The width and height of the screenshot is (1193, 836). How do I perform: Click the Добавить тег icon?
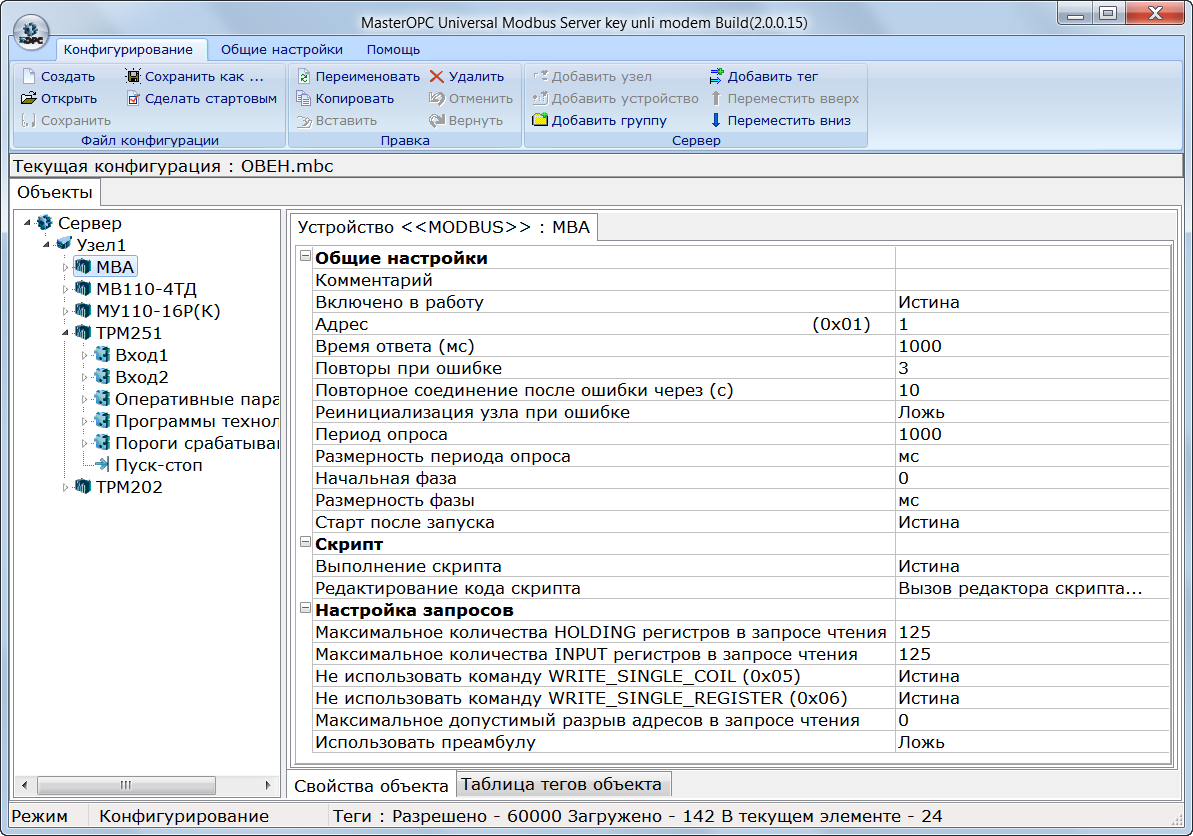[716, 76]
